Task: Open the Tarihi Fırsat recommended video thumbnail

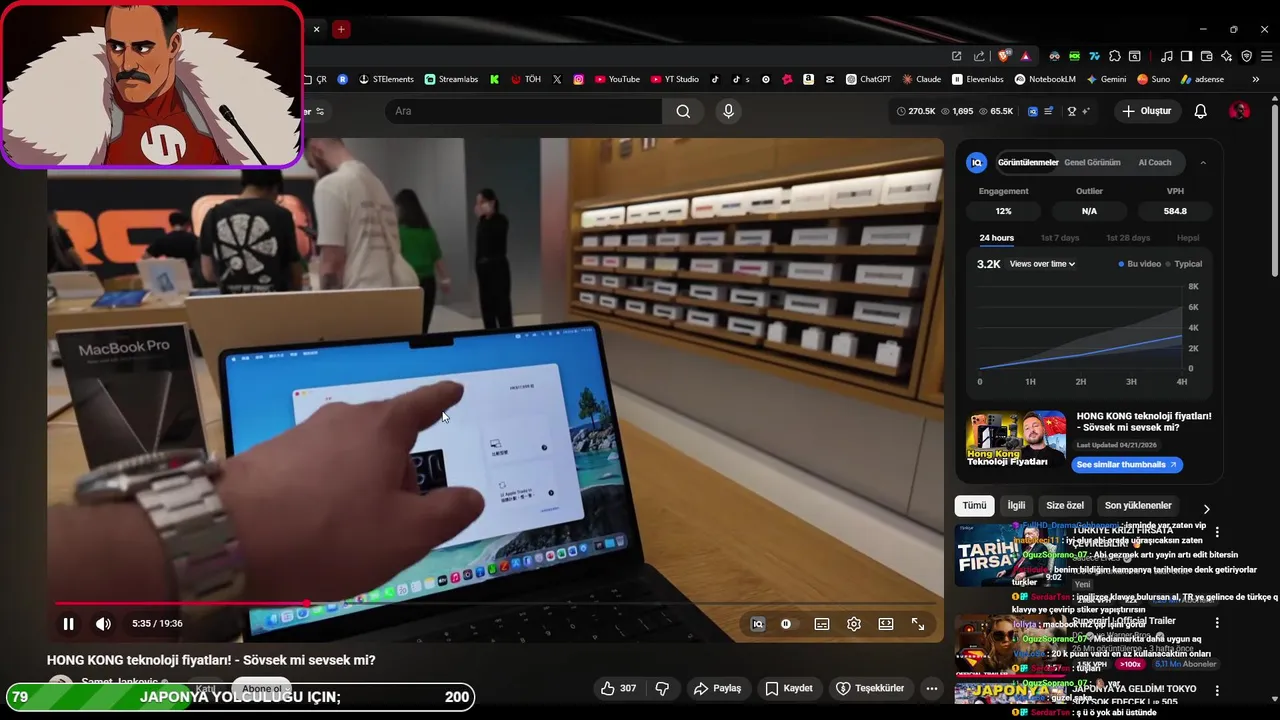Action: tap(1010, 555)
